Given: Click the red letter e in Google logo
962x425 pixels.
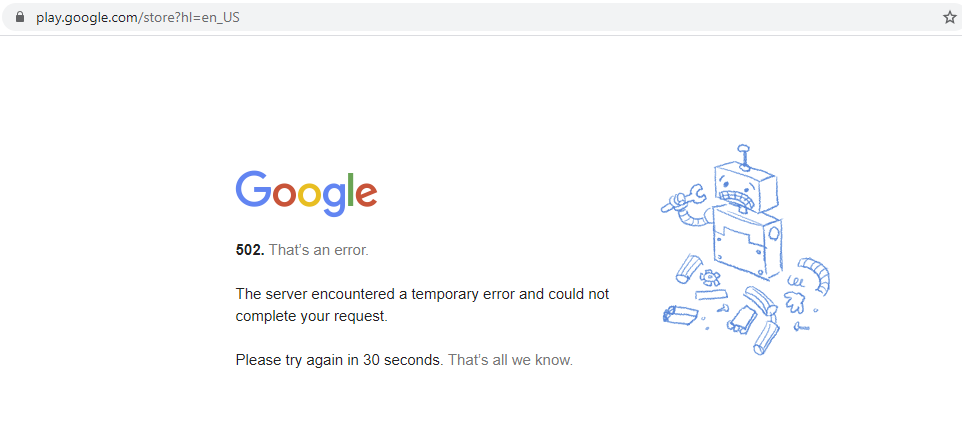Looking at the screenshot, I should point(366,194).
